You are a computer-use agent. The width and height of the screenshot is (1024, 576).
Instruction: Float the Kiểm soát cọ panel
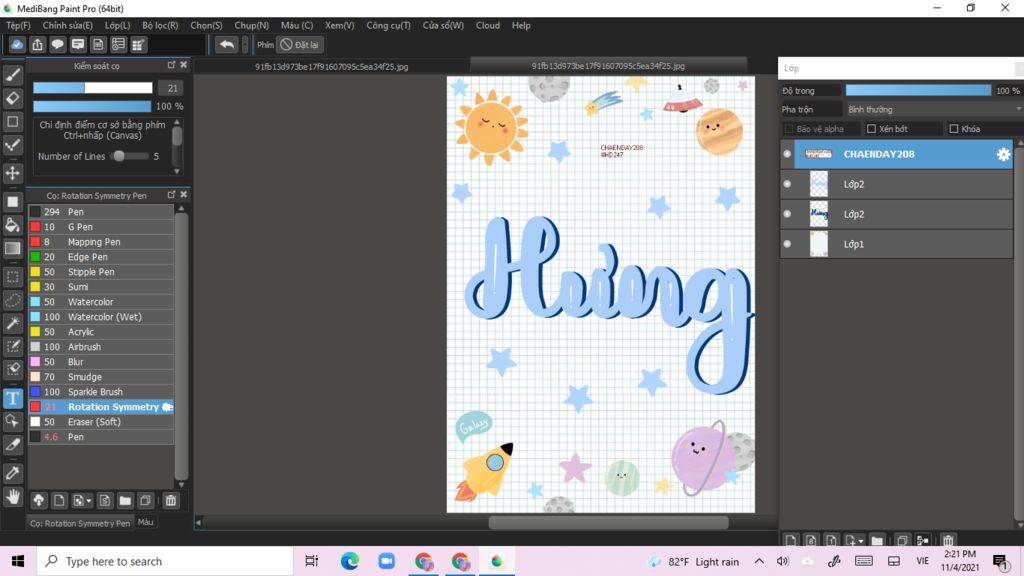[x=171, y=65]
